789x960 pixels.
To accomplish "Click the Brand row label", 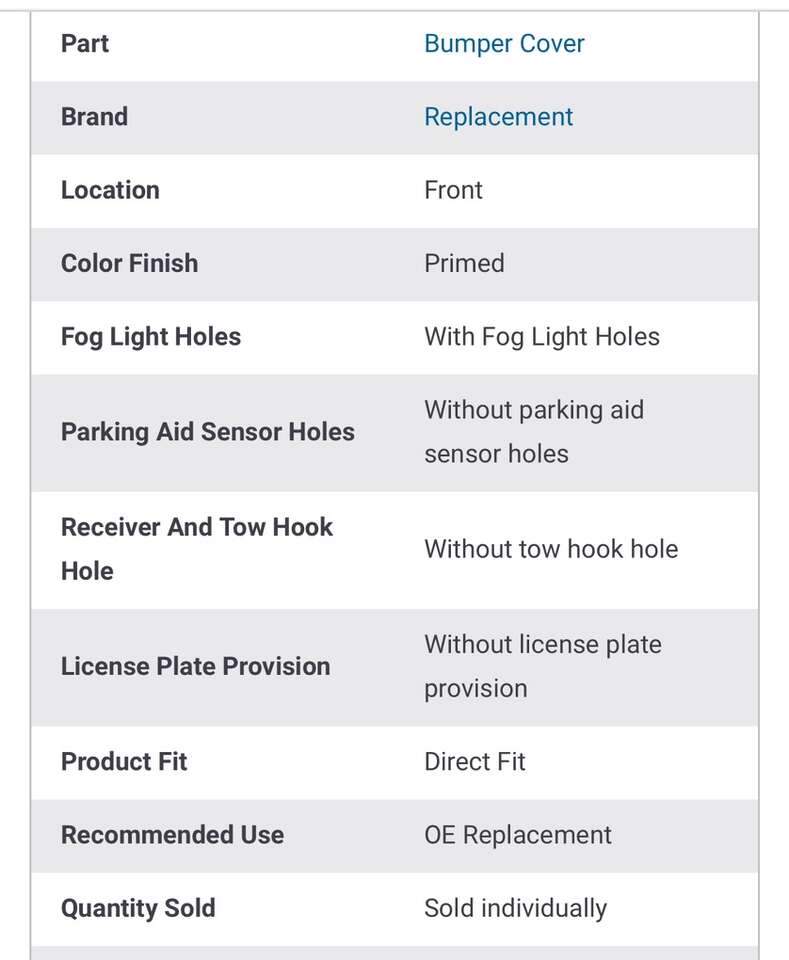I will click(x=94, y=117).
